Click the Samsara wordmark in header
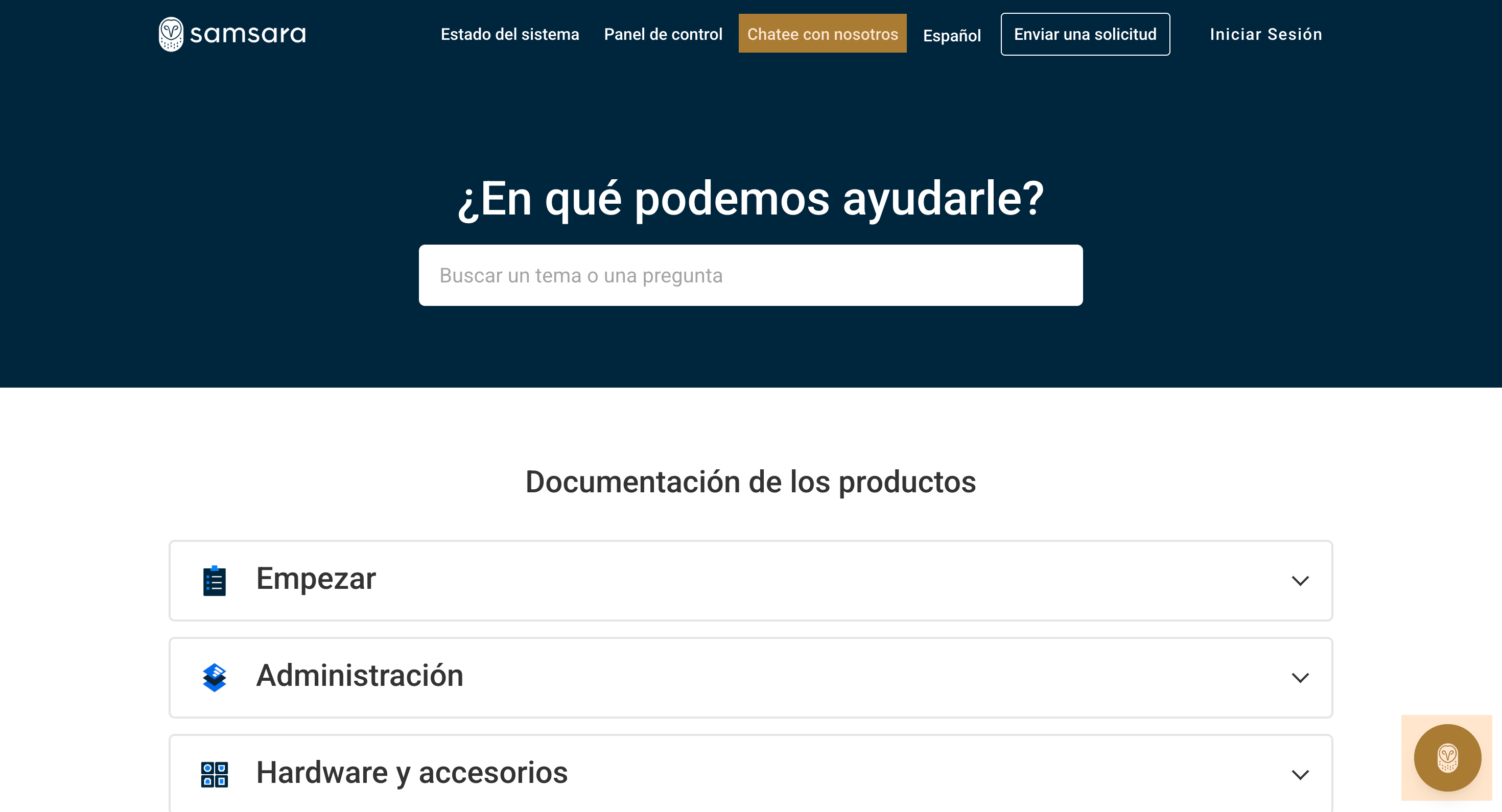The width and height of the screenshot is (1502, 812). click(248, 34)
